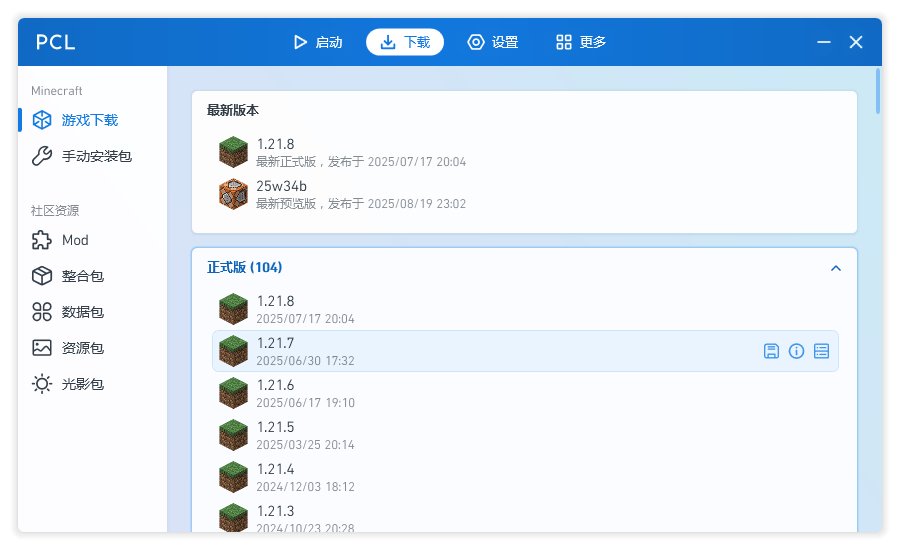Select version 1.21.7 in the list
This screenshot has height=550, width=900.
pos(525,351)
